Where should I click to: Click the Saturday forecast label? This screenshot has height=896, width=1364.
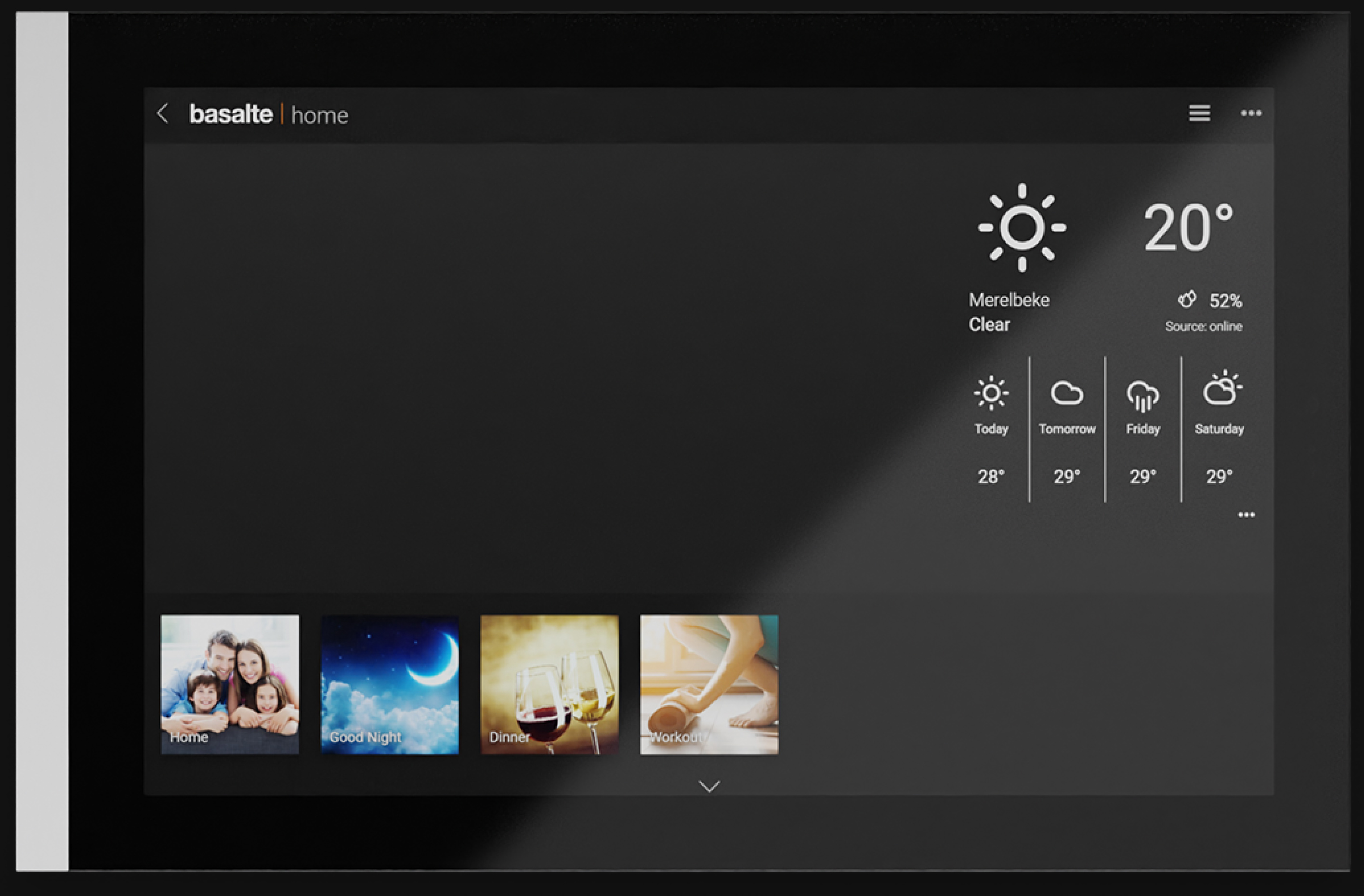pyautogui.click(x=1219, y=429)
